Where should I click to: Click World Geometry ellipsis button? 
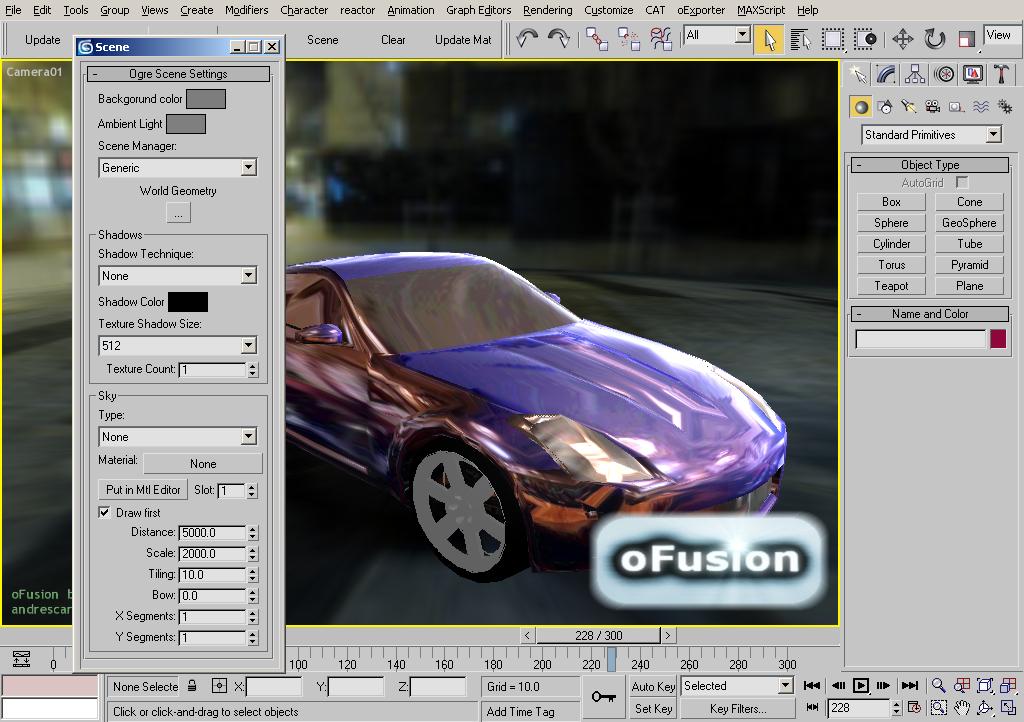(x=178, y=213)
